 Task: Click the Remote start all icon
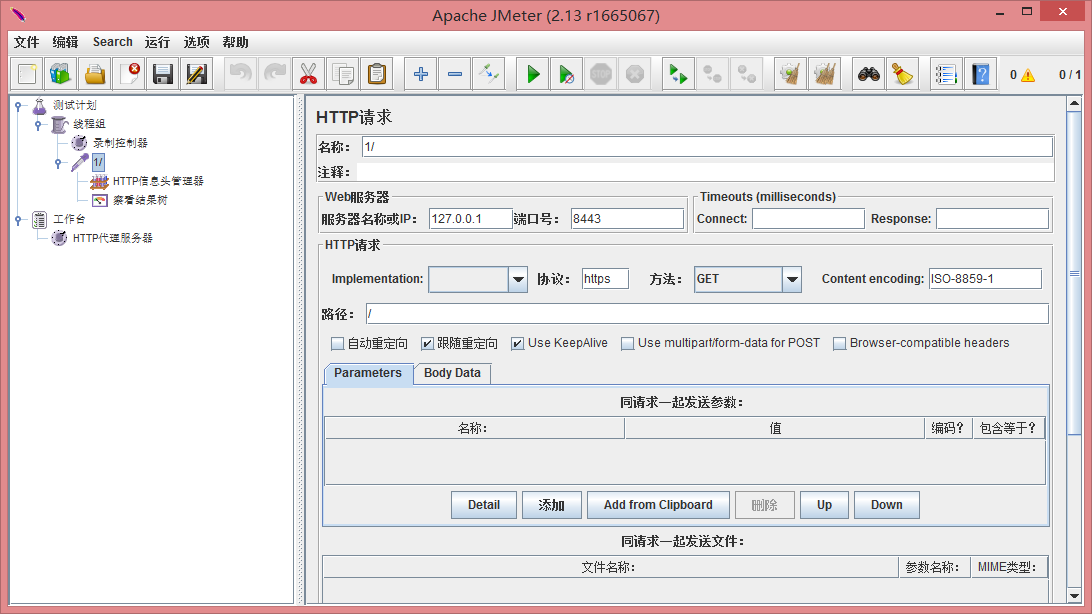[x=678, y=74]
